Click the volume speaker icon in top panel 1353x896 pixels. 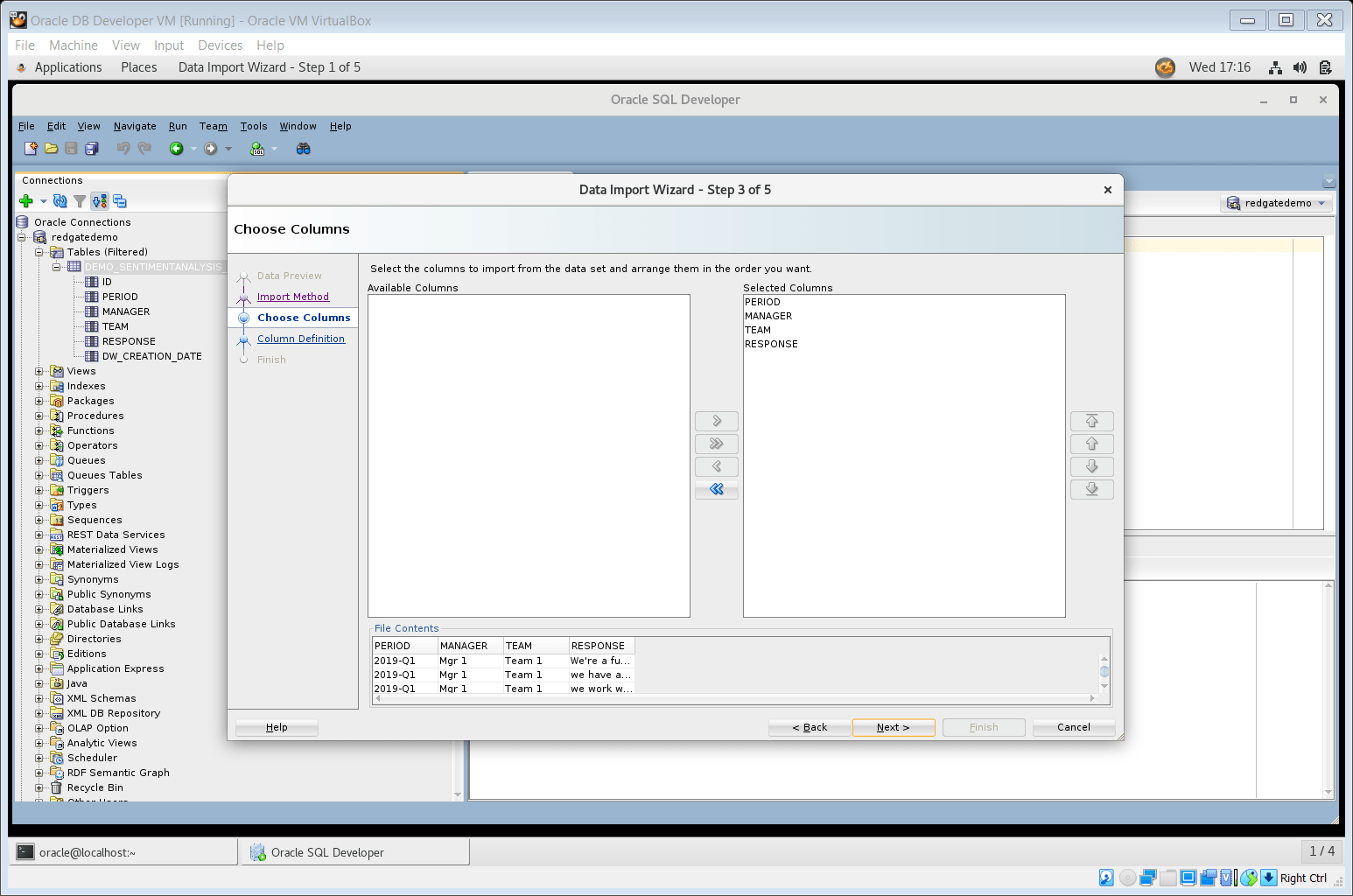tap(1300, 67)
